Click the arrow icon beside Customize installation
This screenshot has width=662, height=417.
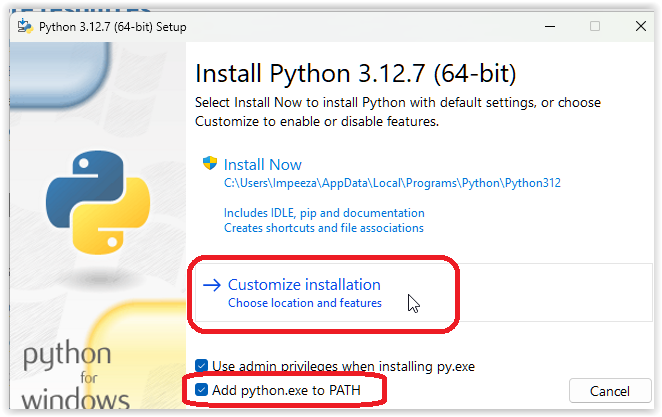pos(212,285)
